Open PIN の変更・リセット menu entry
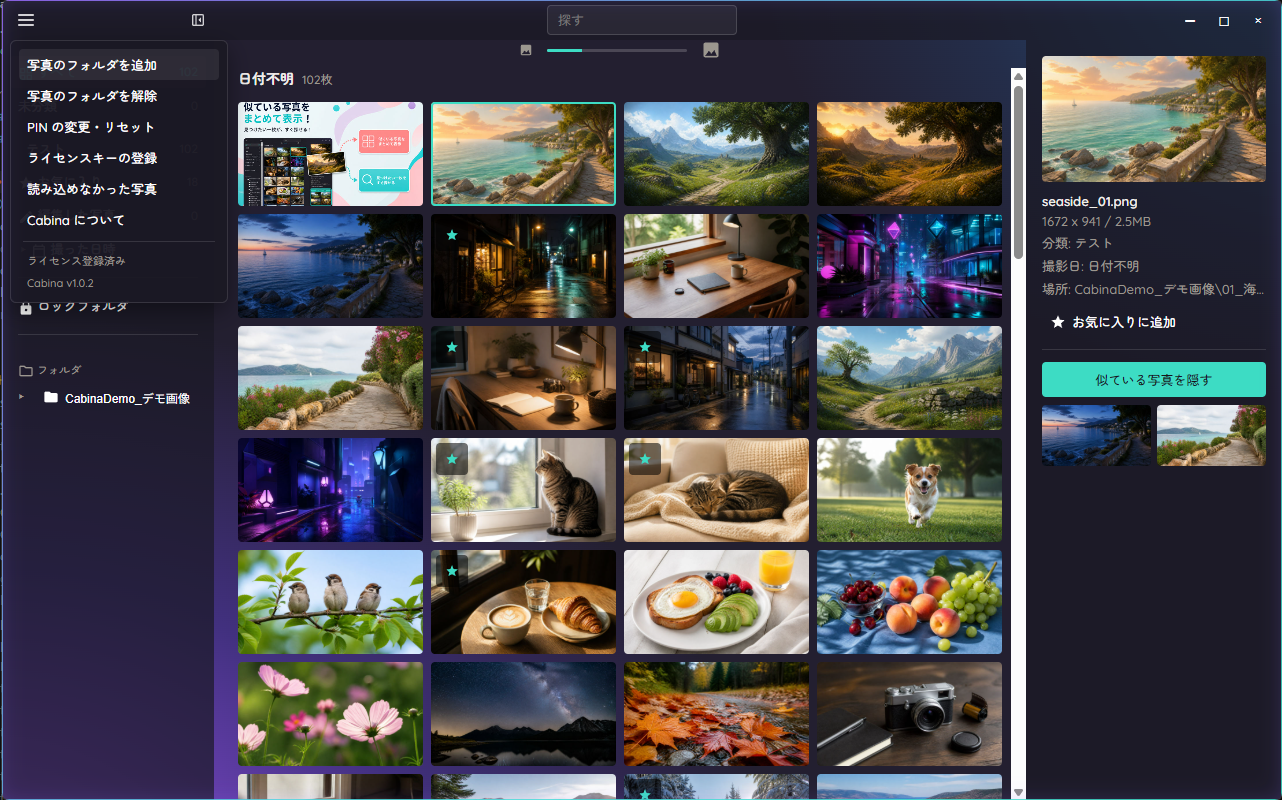The image size is (1282, 800). tap(119, 127)
